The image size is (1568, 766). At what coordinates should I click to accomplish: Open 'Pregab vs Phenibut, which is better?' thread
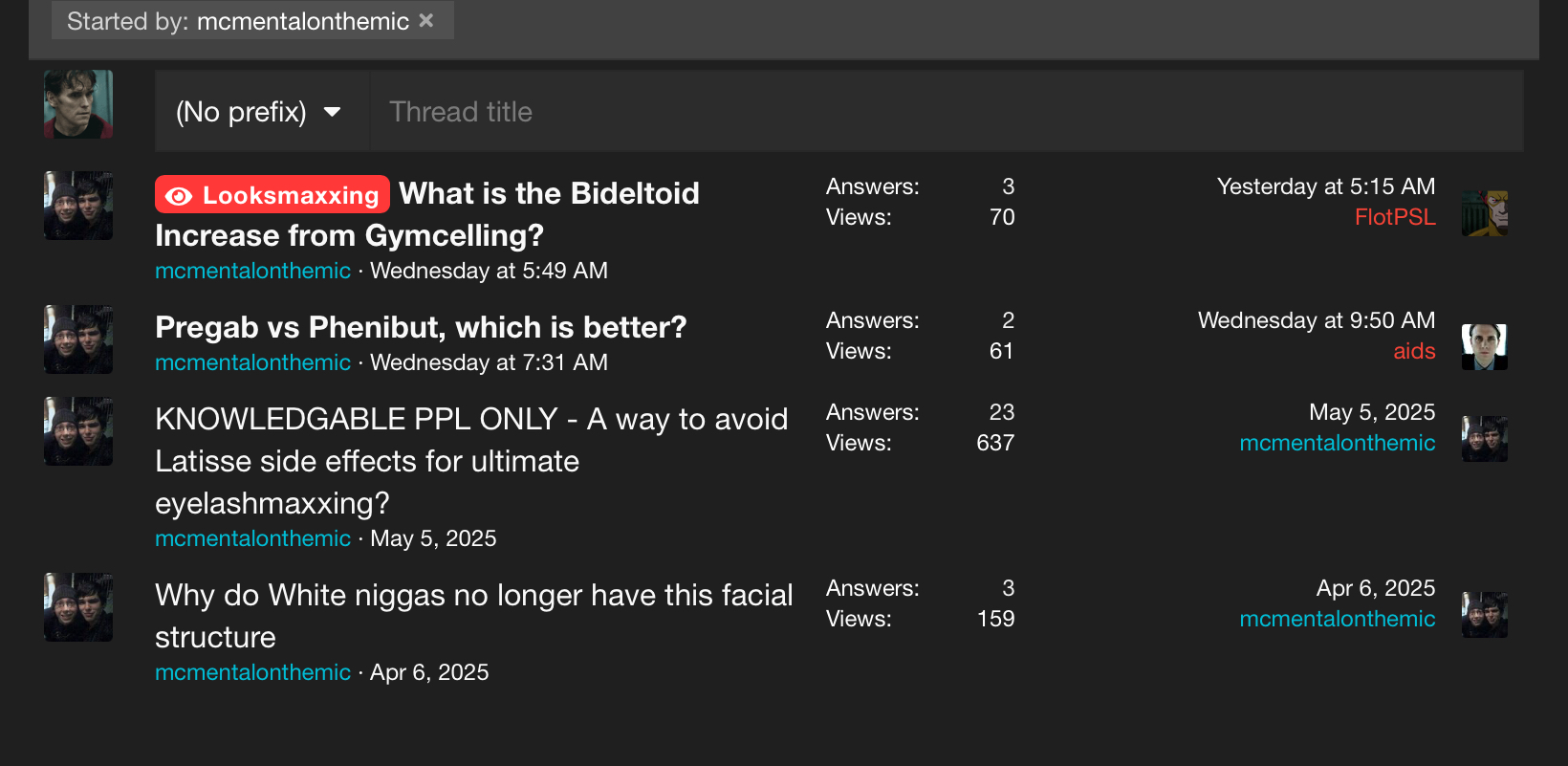pyautogui.click(x=421, y=328)
